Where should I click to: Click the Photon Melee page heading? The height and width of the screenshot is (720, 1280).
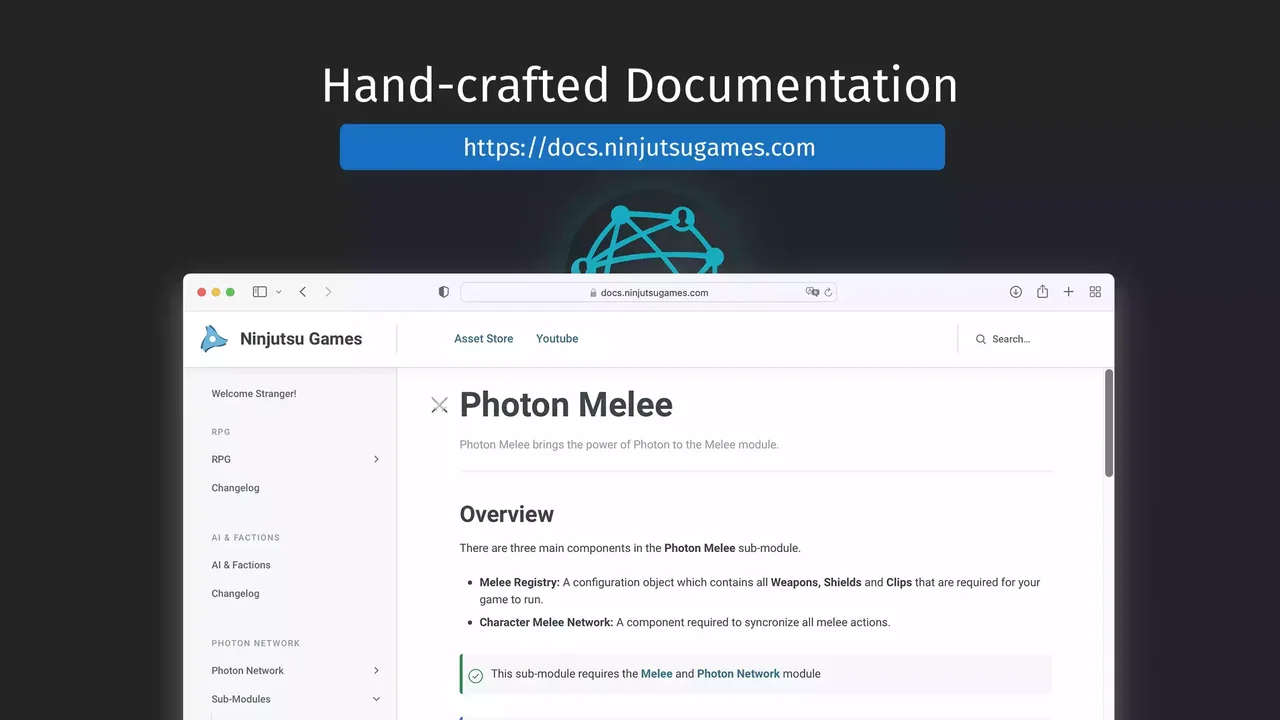566,405
